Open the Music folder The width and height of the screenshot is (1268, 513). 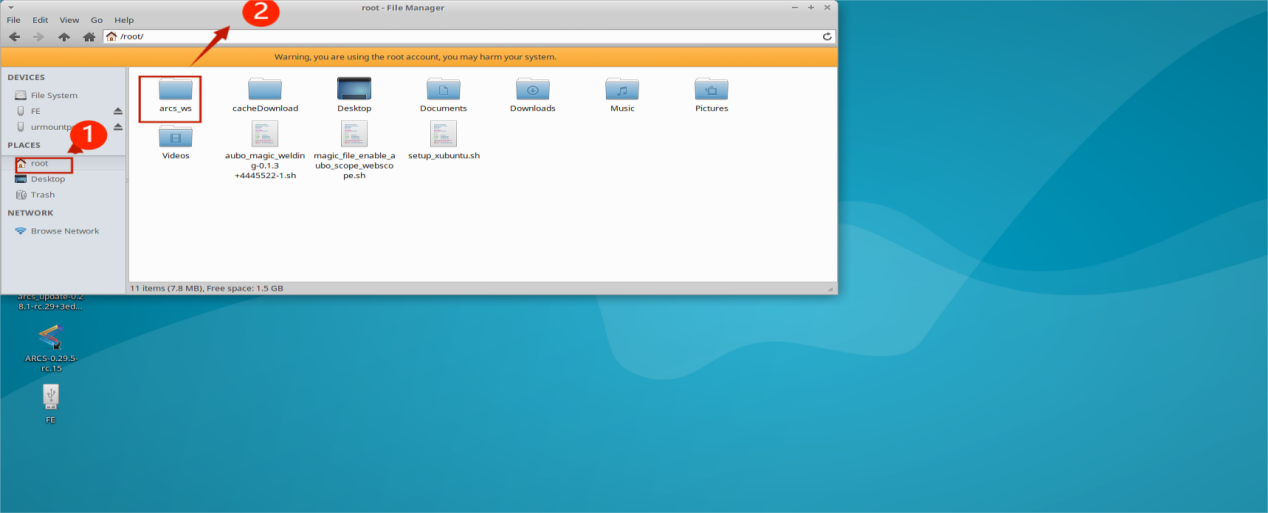[x=622, y=96]
